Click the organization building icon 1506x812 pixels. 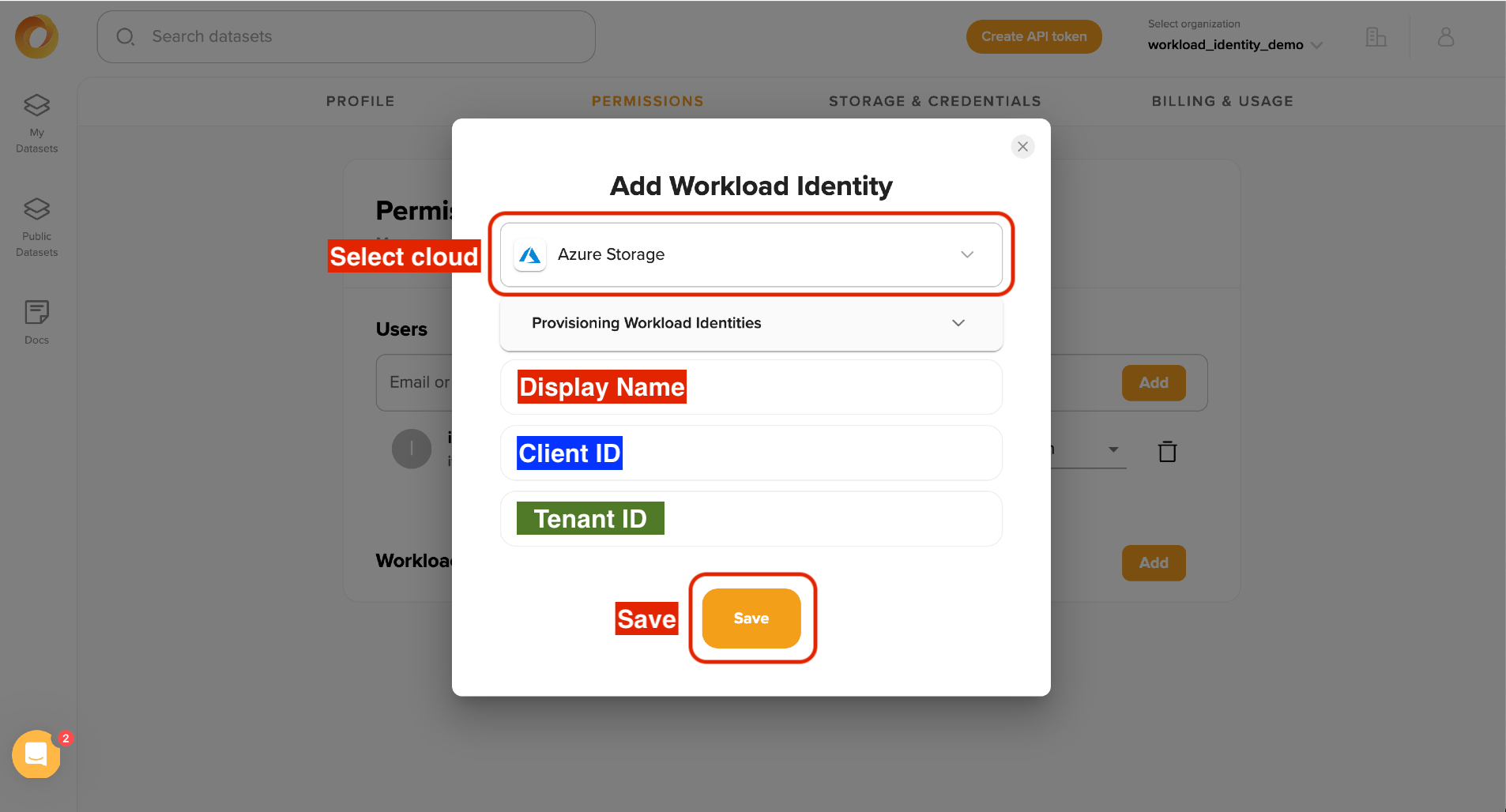(1376, 37)
